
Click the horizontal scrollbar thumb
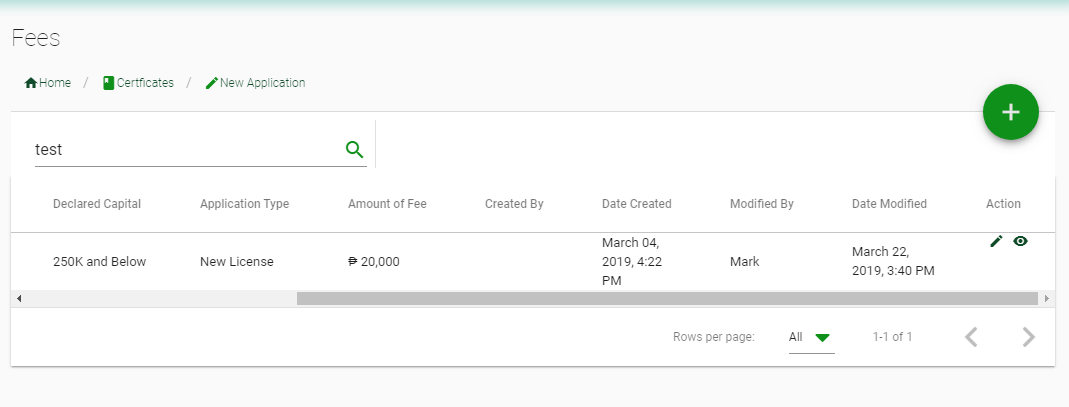pos(667,299)
